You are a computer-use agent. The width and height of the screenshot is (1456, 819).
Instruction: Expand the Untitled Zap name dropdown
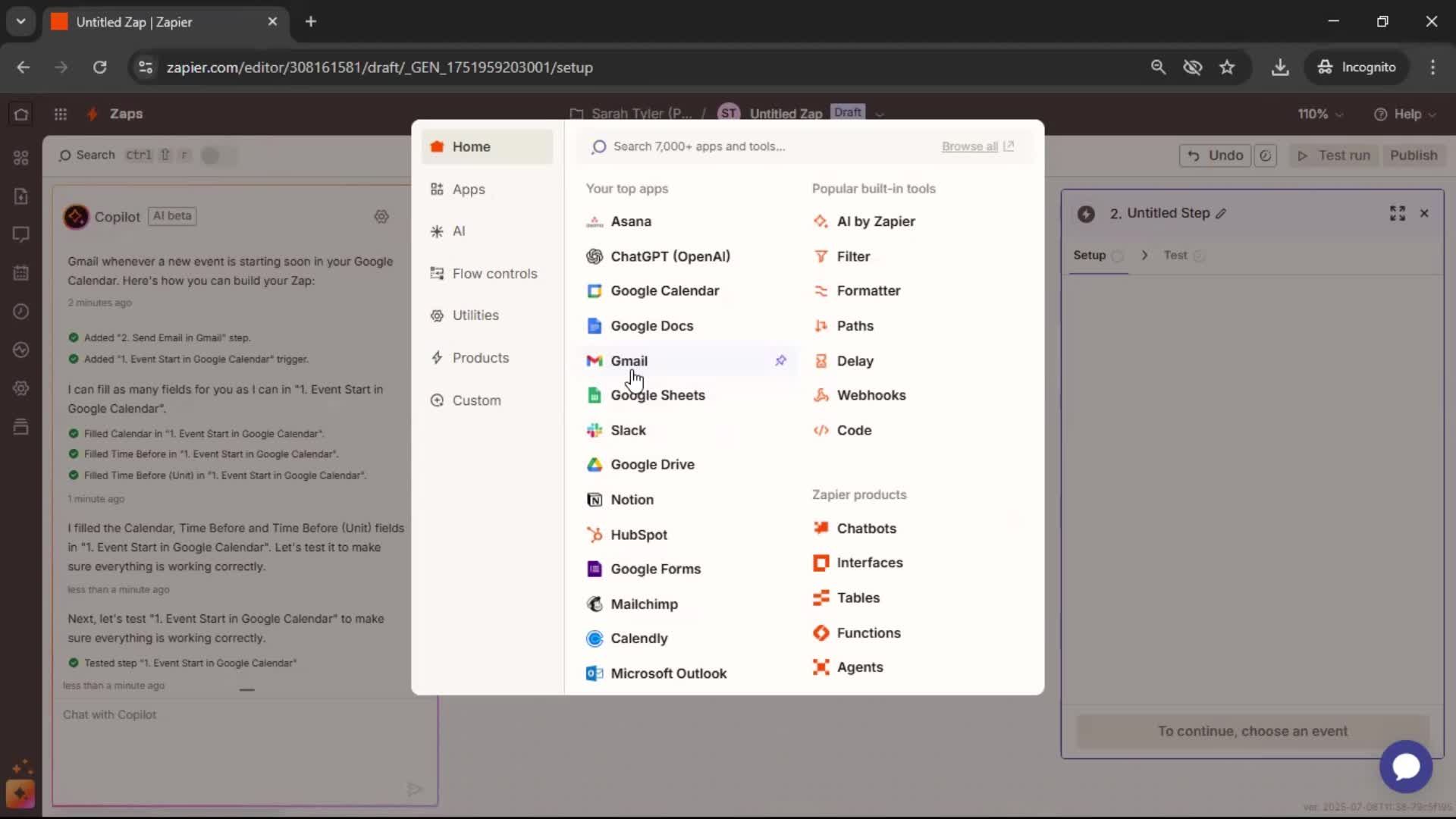[x=880, y=115]
